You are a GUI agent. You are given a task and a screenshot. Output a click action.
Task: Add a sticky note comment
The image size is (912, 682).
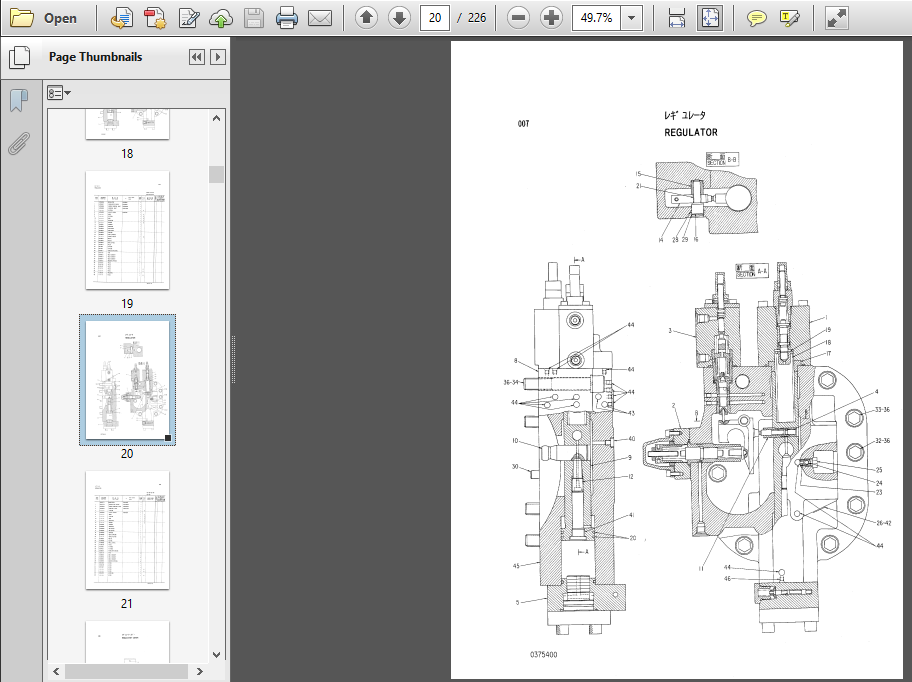point(756,18)
